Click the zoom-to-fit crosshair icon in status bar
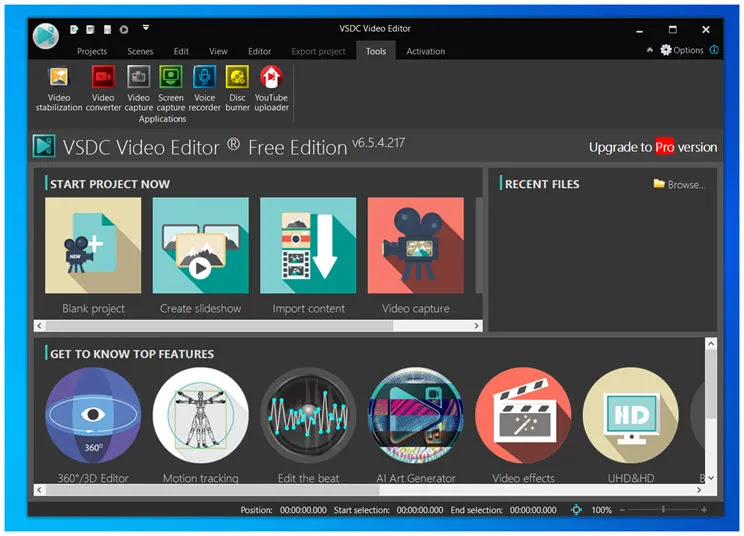 coord(576,510)
